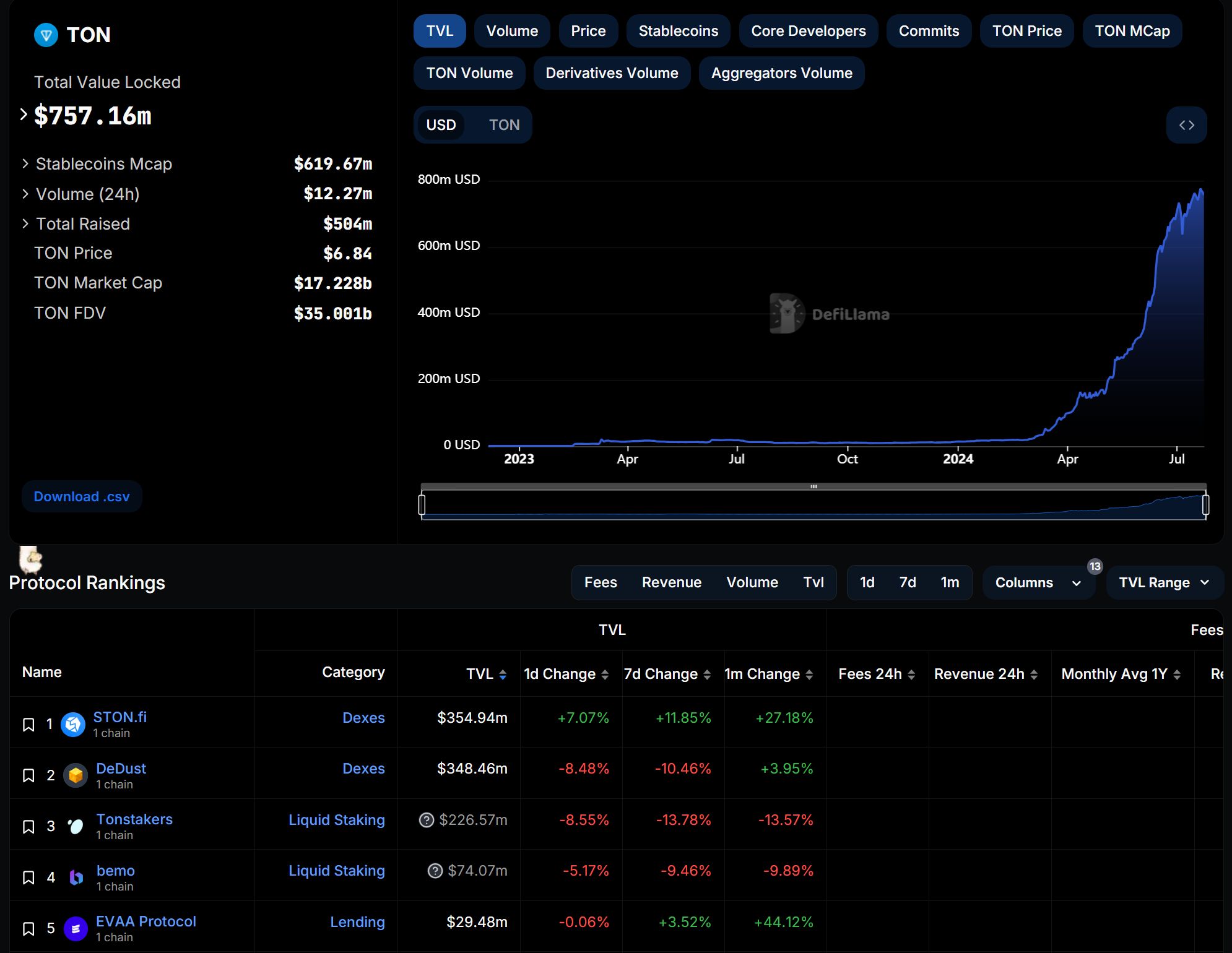Click the Aggregators Volume tab item
The image size is (1232, 953).
pos(781,72)
